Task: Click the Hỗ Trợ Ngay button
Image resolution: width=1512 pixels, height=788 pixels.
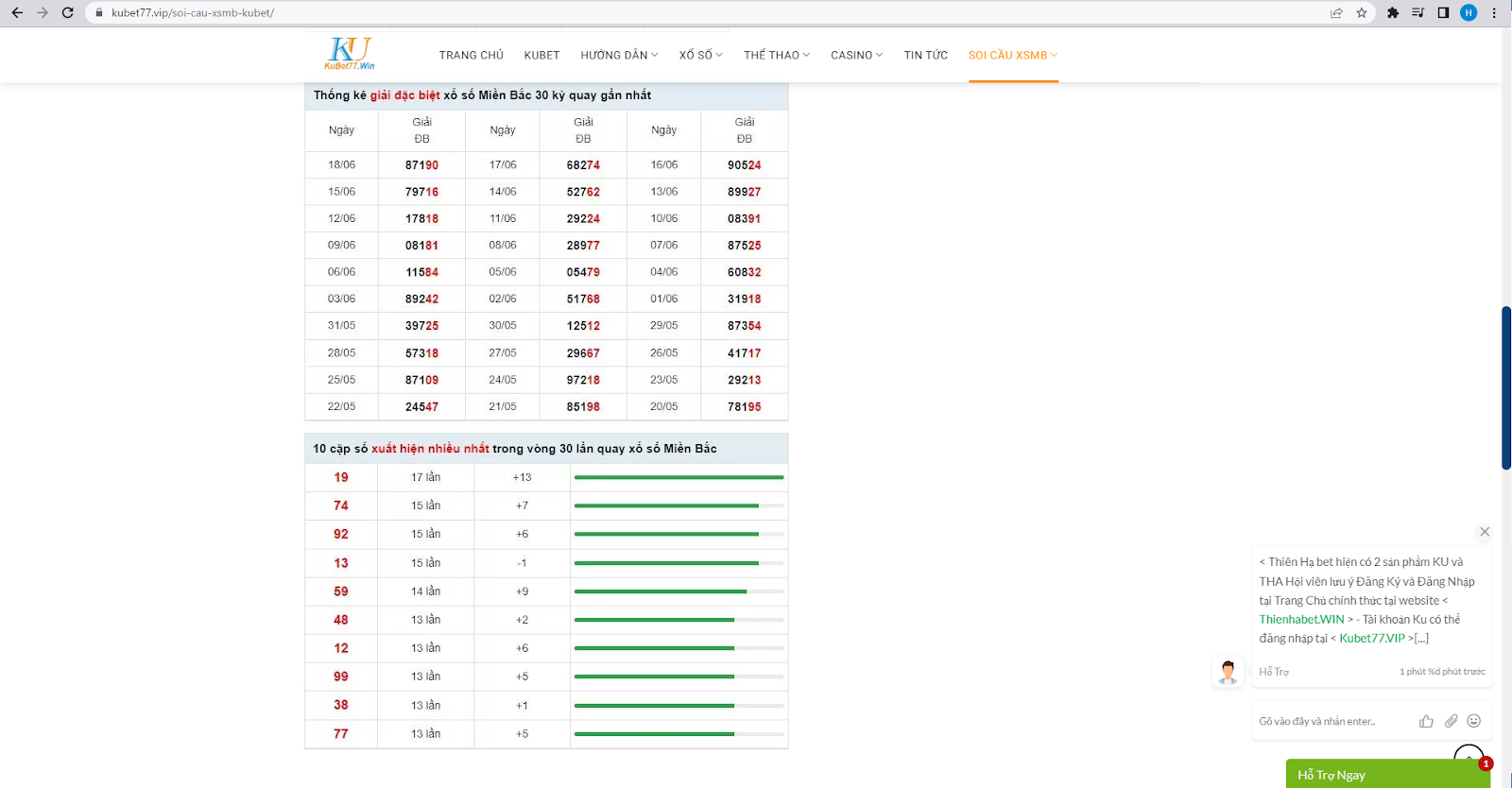Action: [1388, 774]
